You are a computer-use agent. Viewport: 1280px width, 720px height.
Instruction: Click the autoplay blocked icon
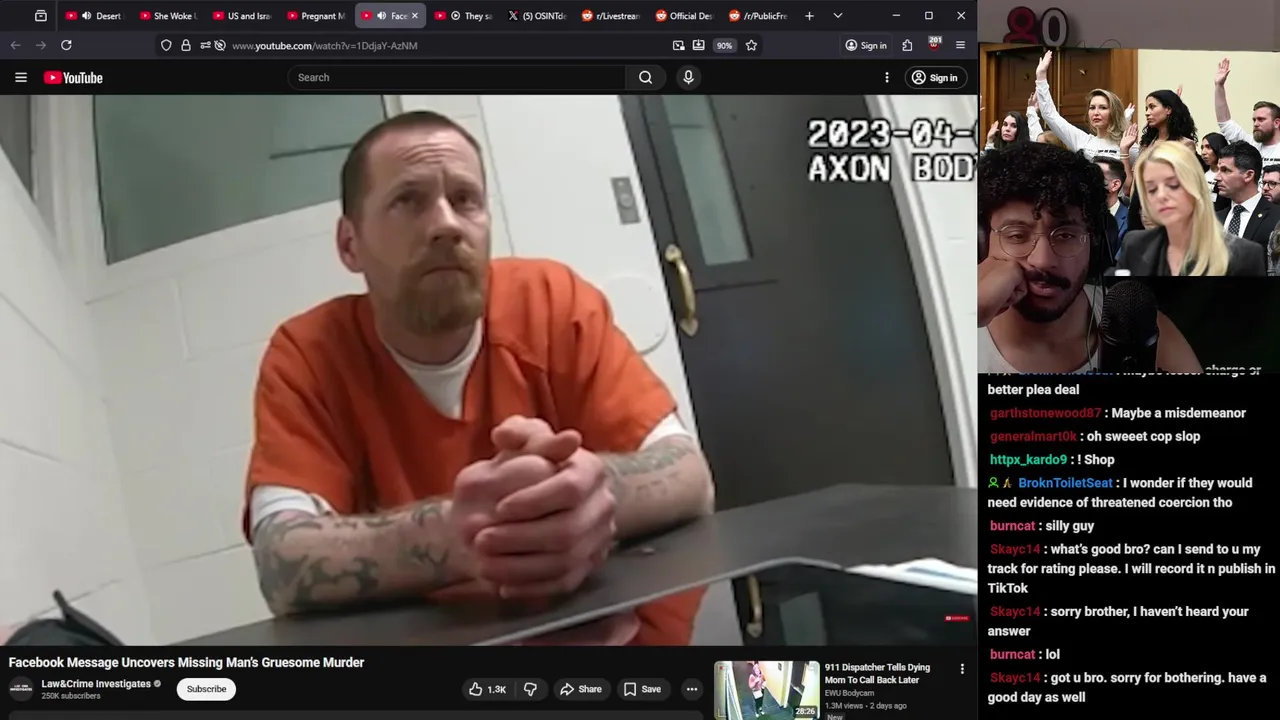point(219,45)
